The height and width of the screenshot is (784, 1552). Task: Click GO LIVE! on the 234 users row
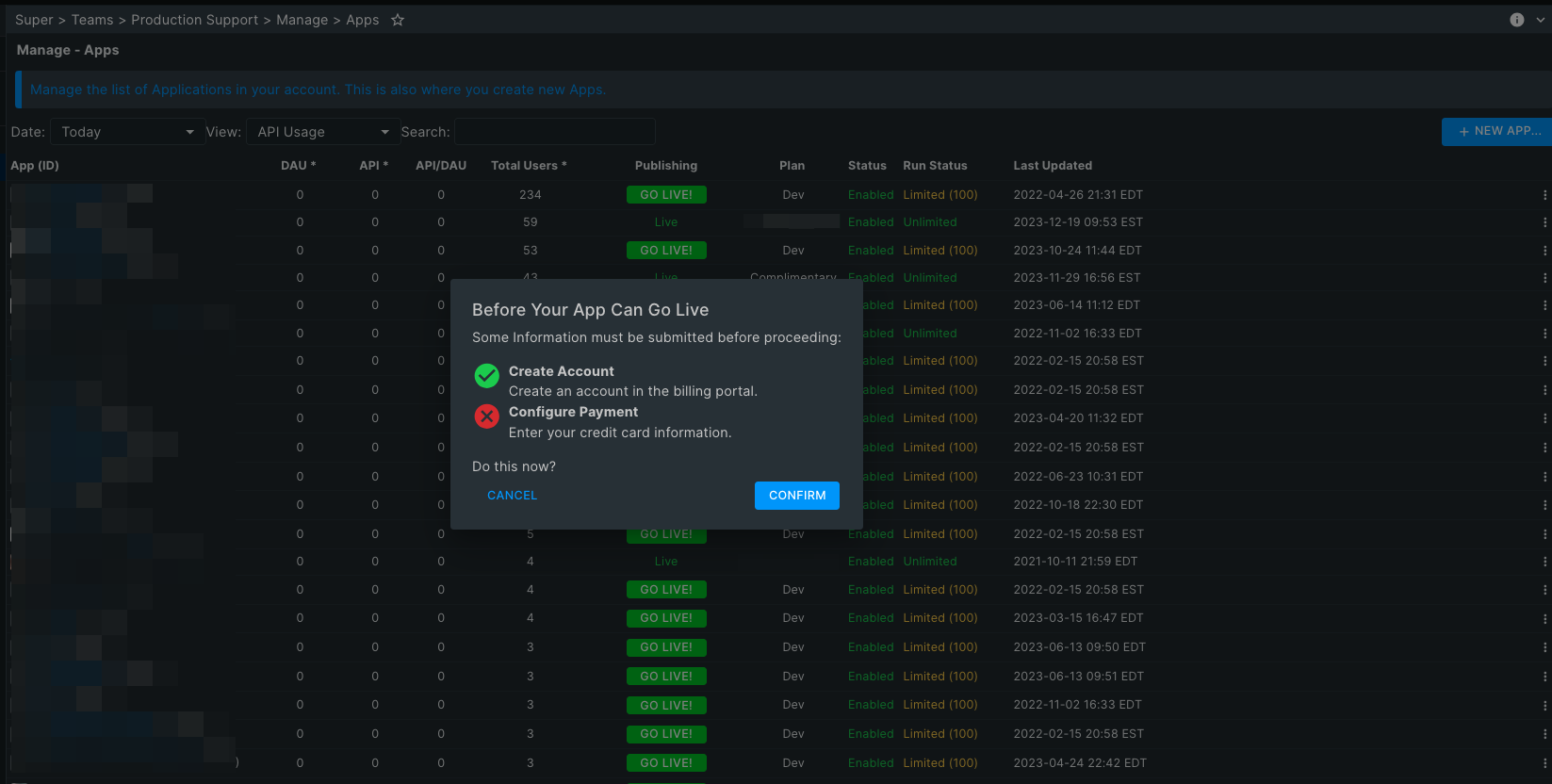point(666,195)
